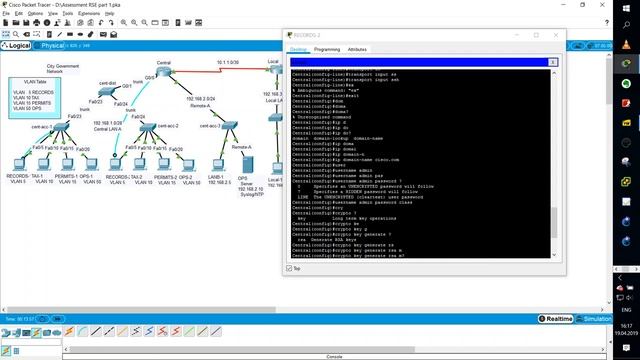Click the Undo arrow icon
The height and width of the screenshot is (360, 640).
pyautogui.click(x=101, y=23)
